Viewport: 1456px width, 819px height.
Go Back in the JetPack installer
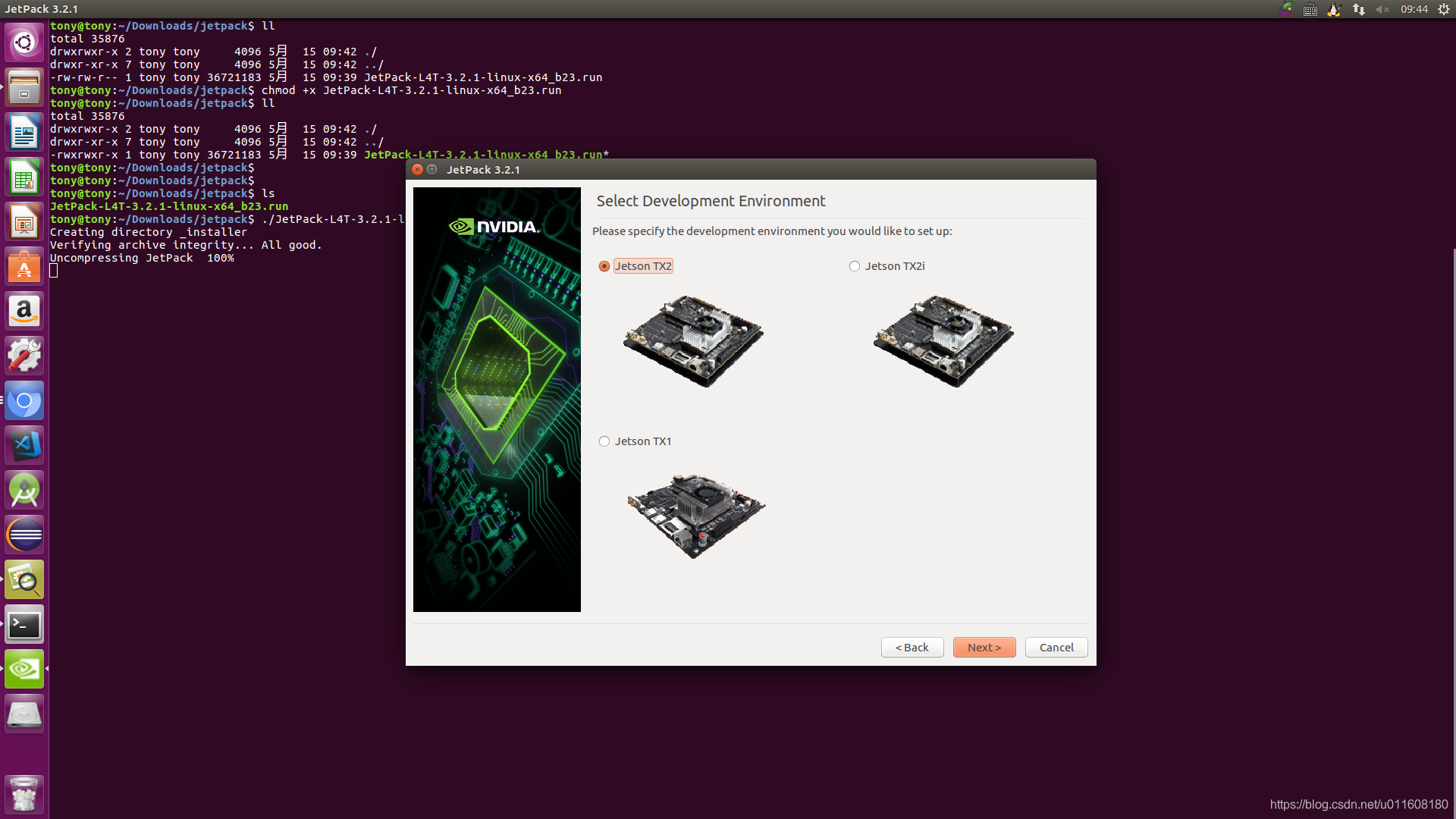point(912,648)
